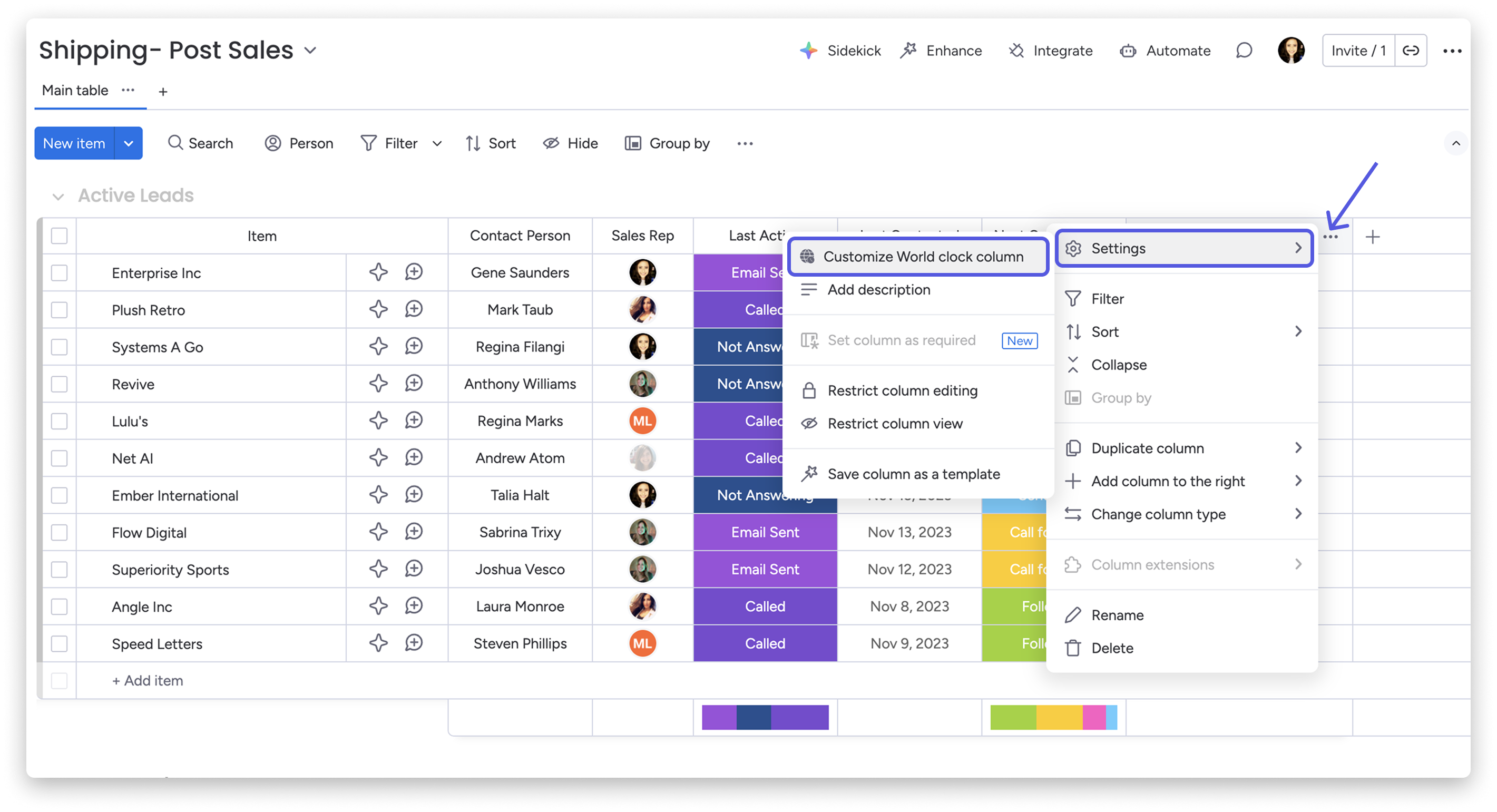Viewport: 1497px width, 812px height.
Task: Expand the board title dropdown chevron
Action: tap(310, 51)
